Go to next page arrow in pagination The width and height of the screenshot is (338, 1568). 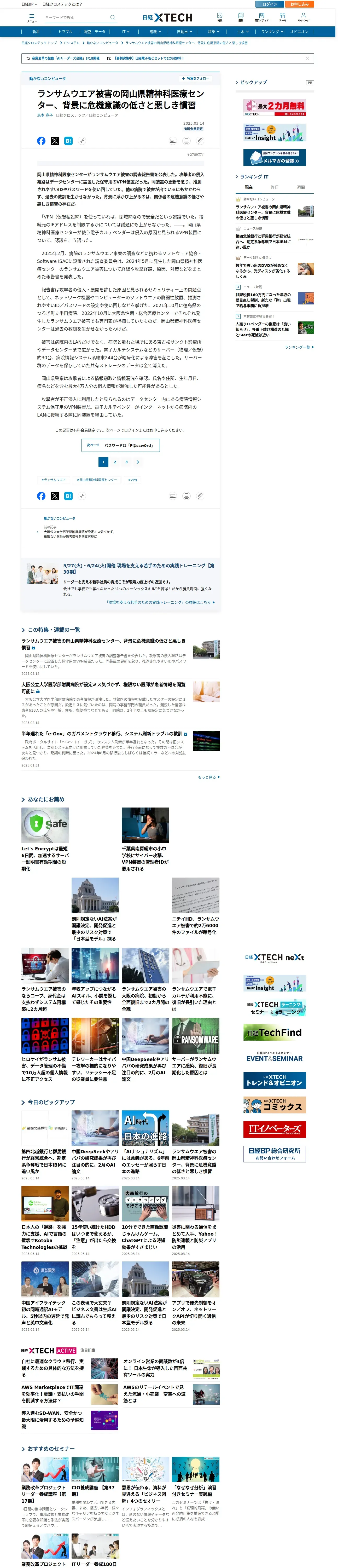[138, 462]
